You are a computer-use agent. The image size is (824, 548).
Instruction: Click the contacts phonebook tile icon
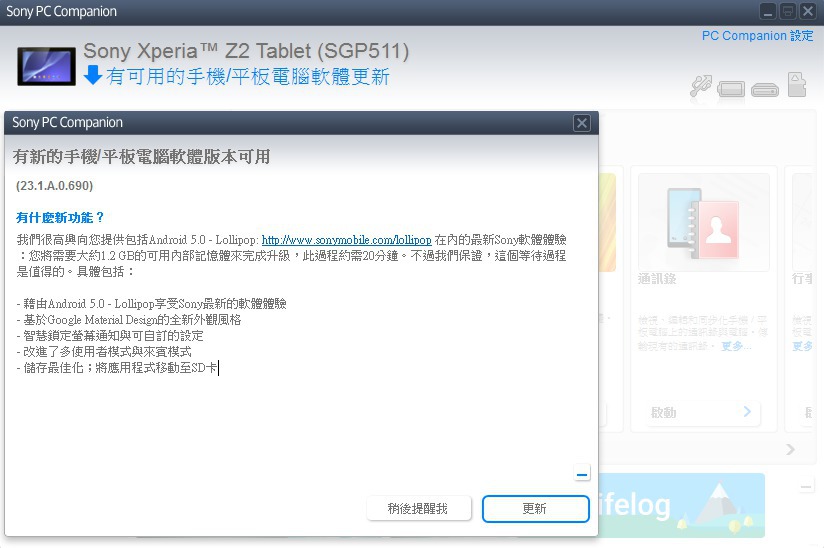(x=703, y=223)
